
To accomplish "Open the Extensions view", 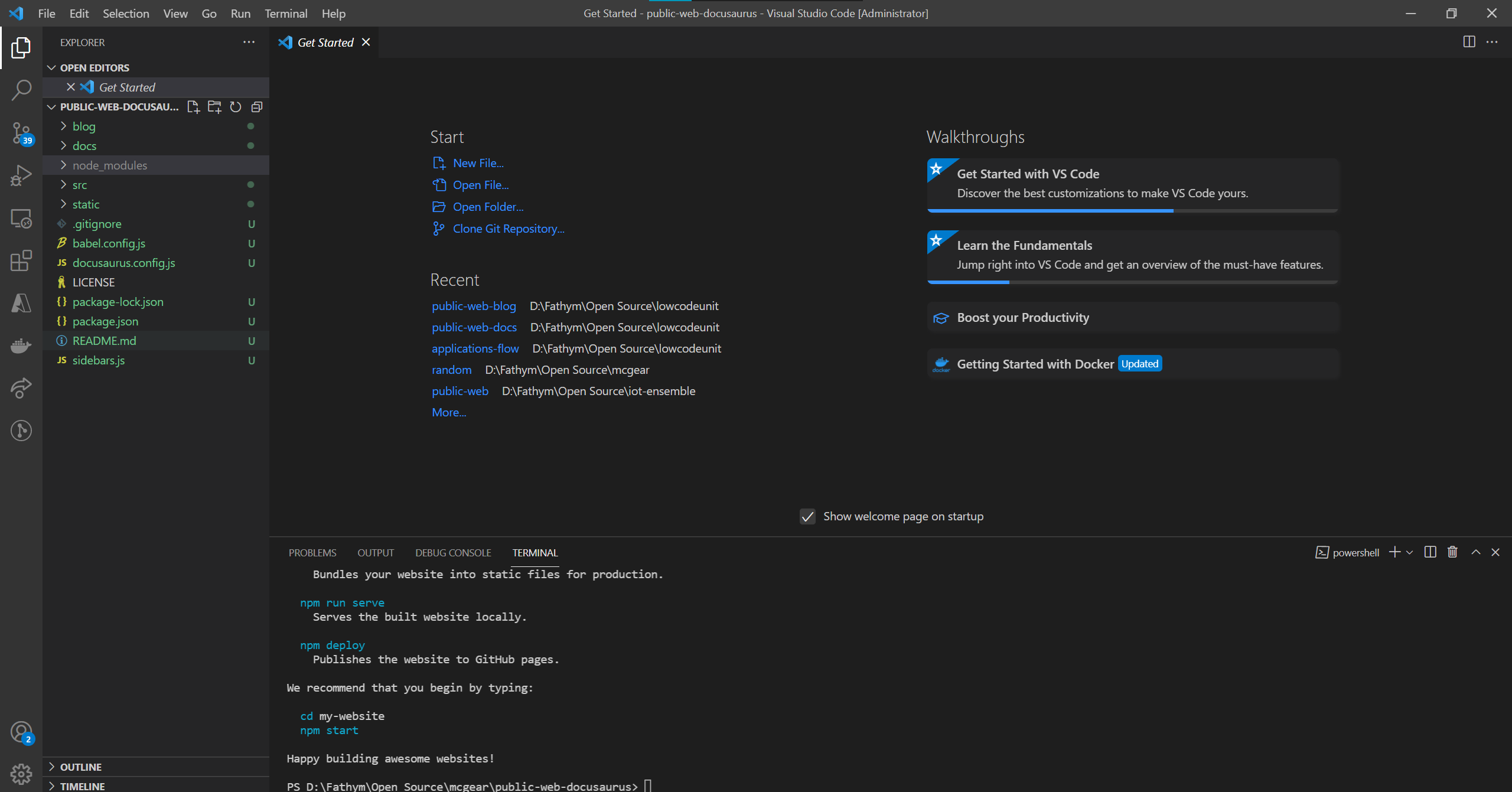I will pyautogui.click(x=21, y=260).
